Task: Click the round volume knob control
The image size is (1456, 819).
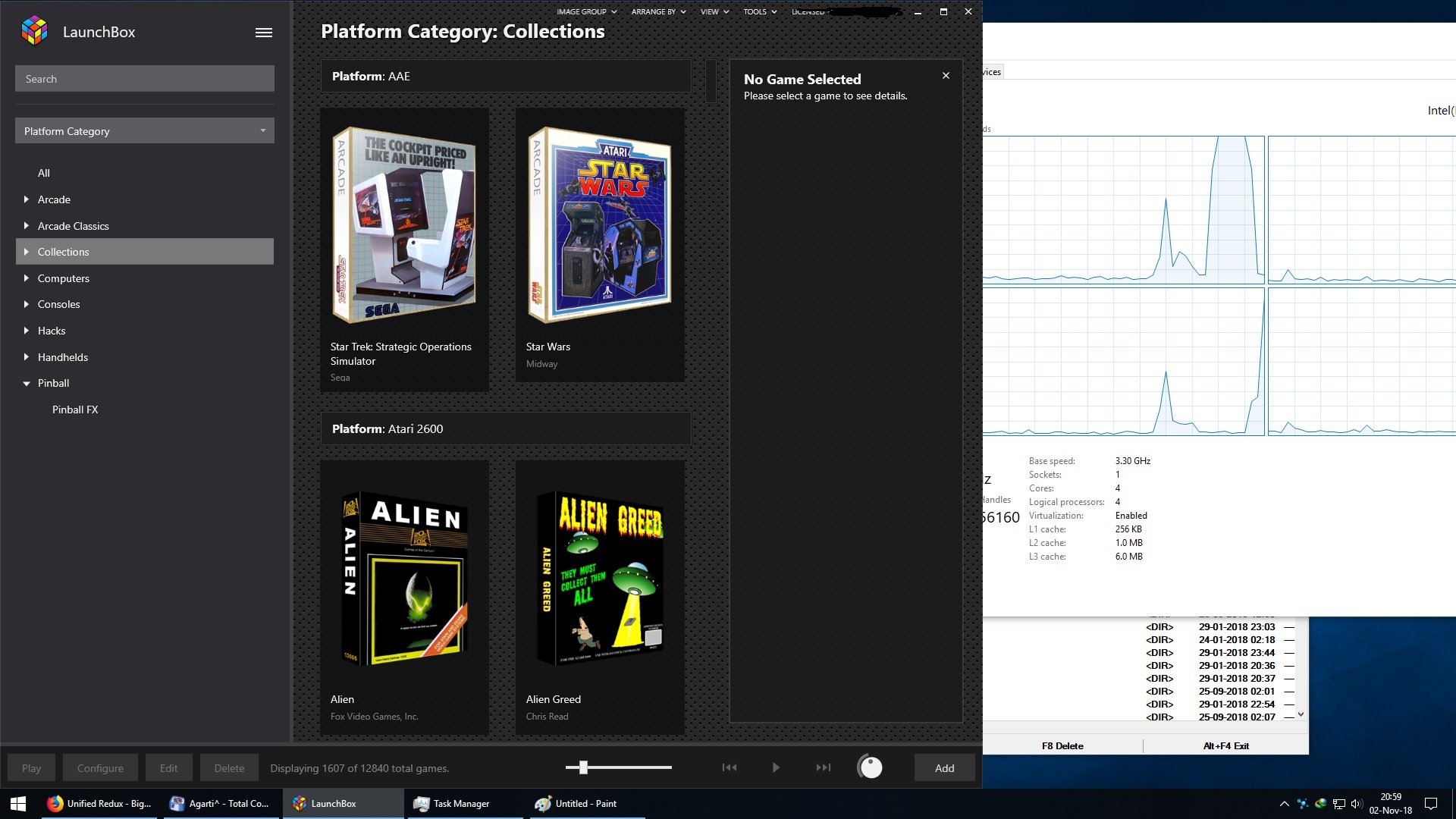Action: (870, 767)
